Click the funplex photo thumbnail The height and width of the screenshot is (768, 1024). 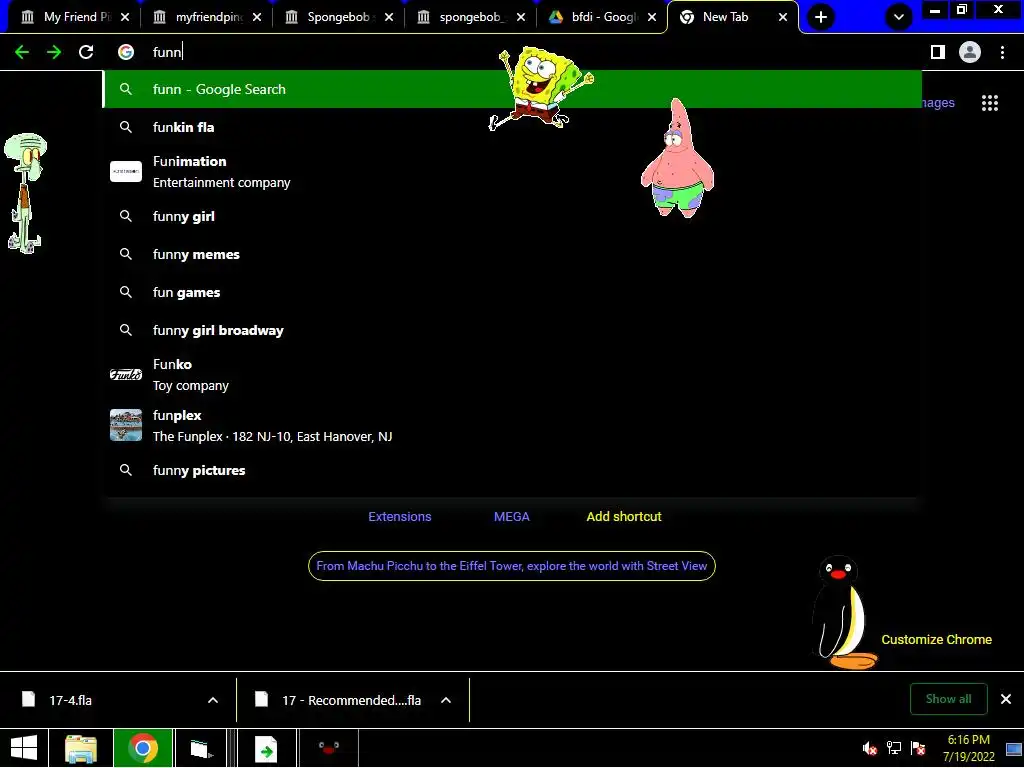tap(126, 425)
